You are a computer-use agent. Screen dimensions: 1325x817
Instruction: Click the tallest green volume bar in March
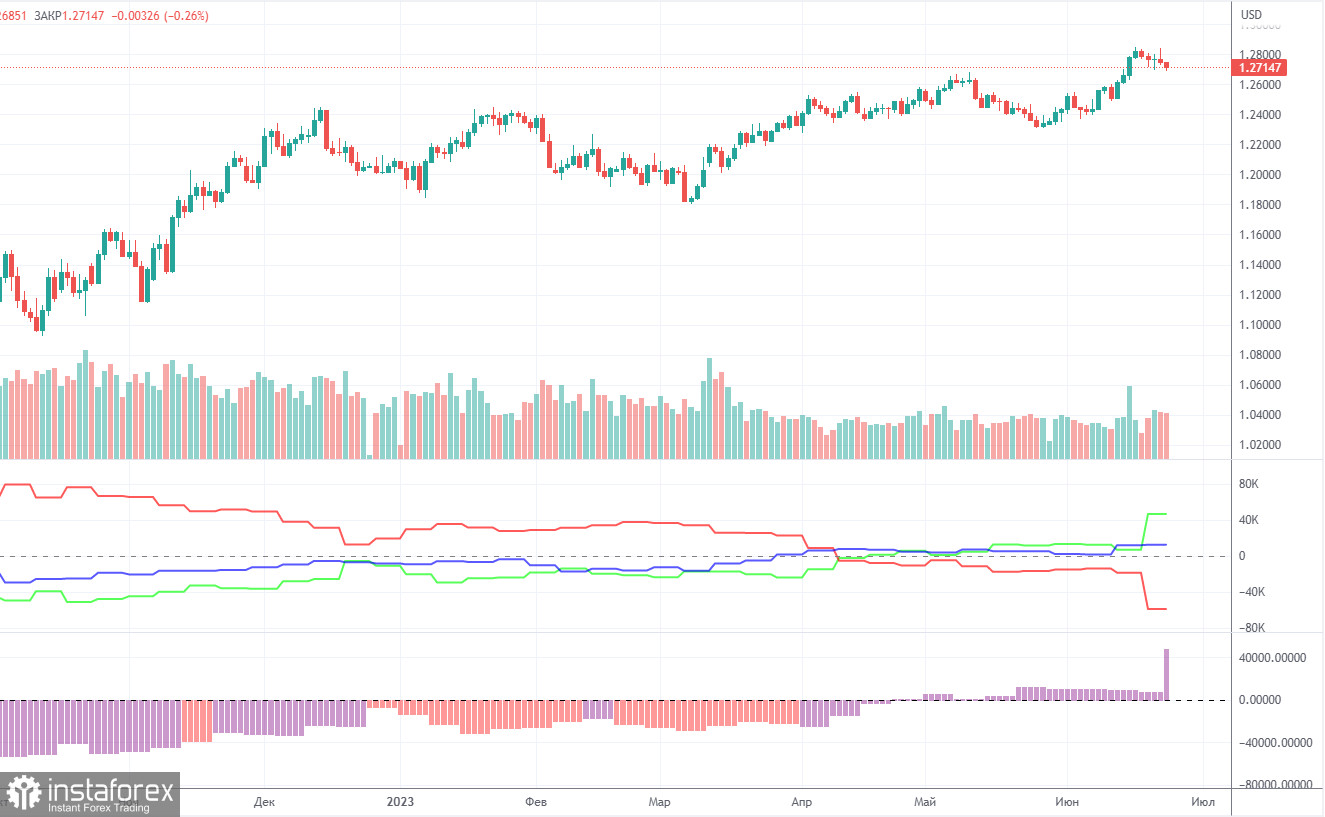(710, 408)
